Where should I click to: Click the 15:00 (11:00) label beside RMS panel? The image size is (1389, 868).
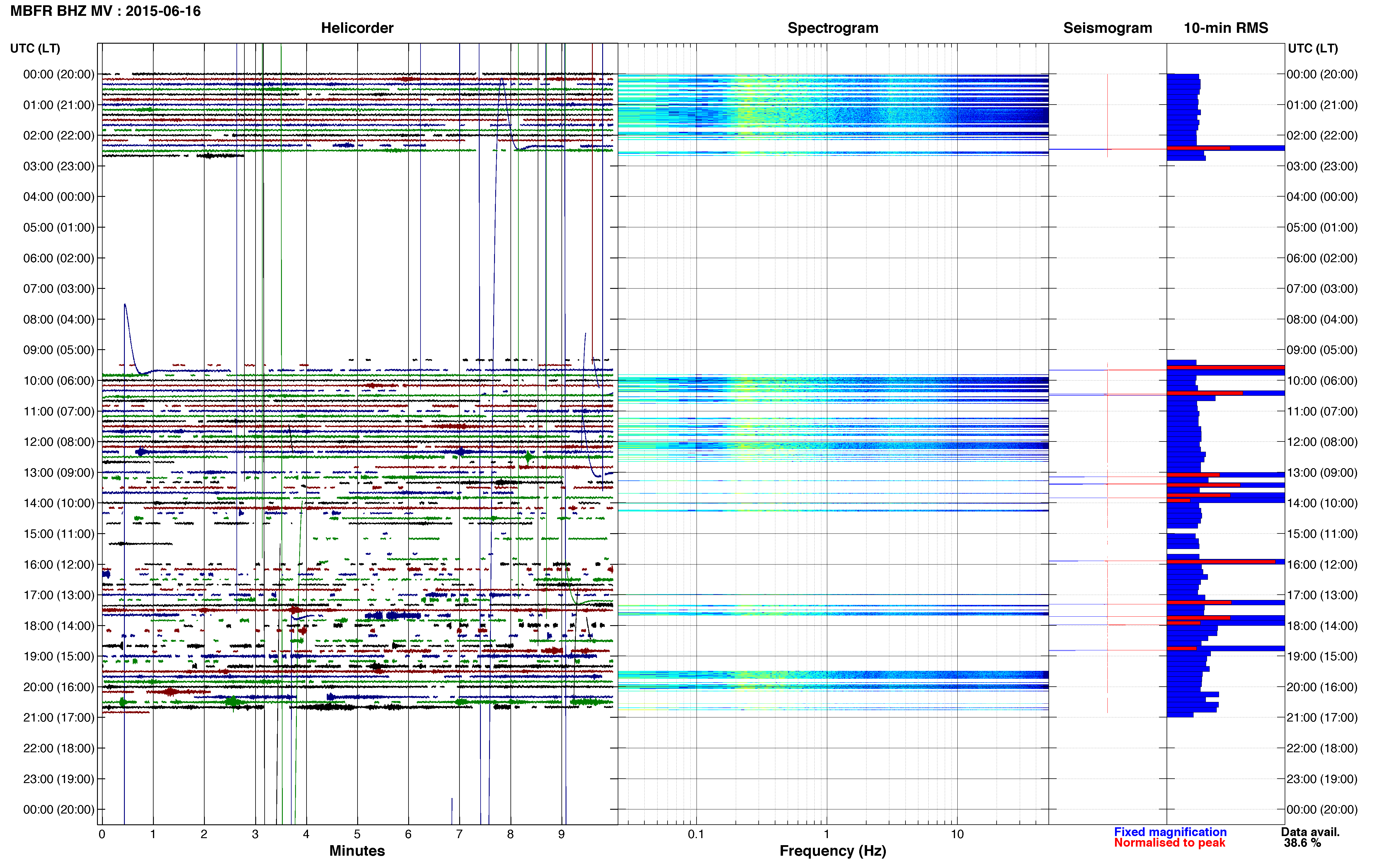pos(1322,534)
